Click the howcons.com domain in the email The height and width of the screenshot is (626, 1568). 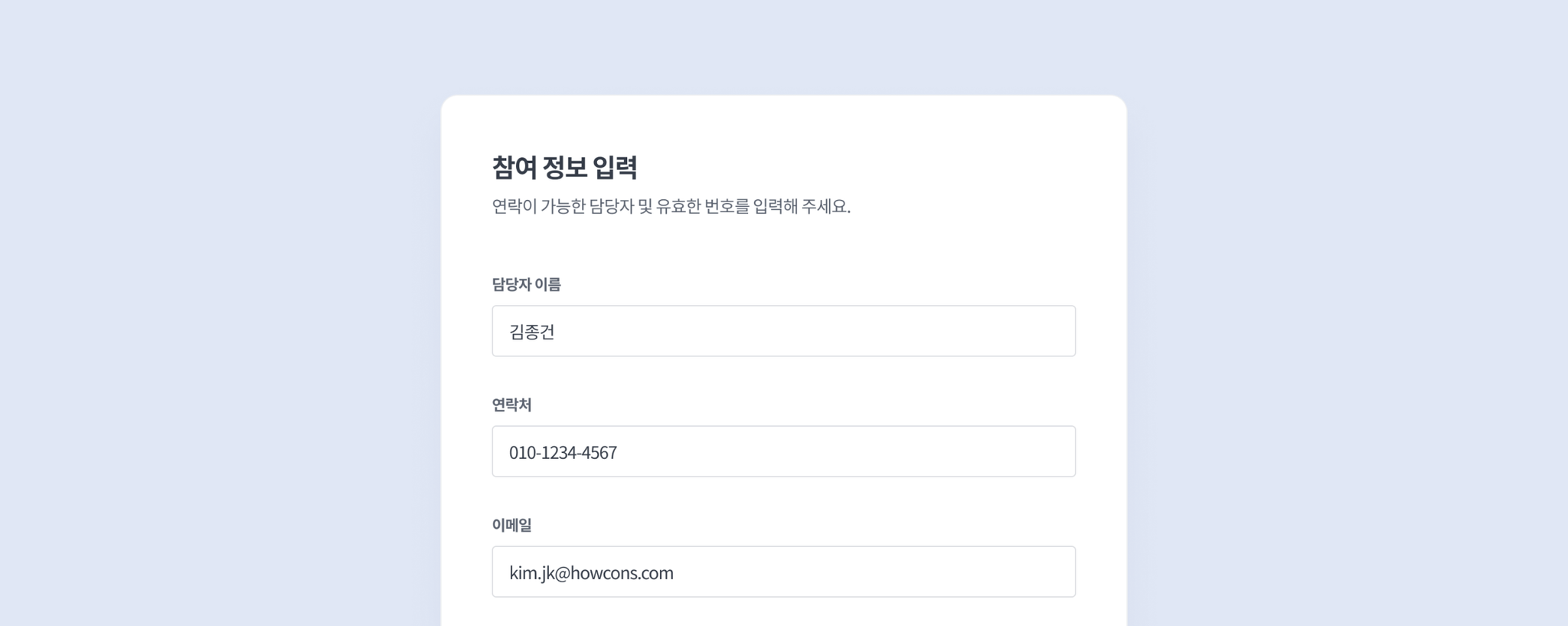622,573
